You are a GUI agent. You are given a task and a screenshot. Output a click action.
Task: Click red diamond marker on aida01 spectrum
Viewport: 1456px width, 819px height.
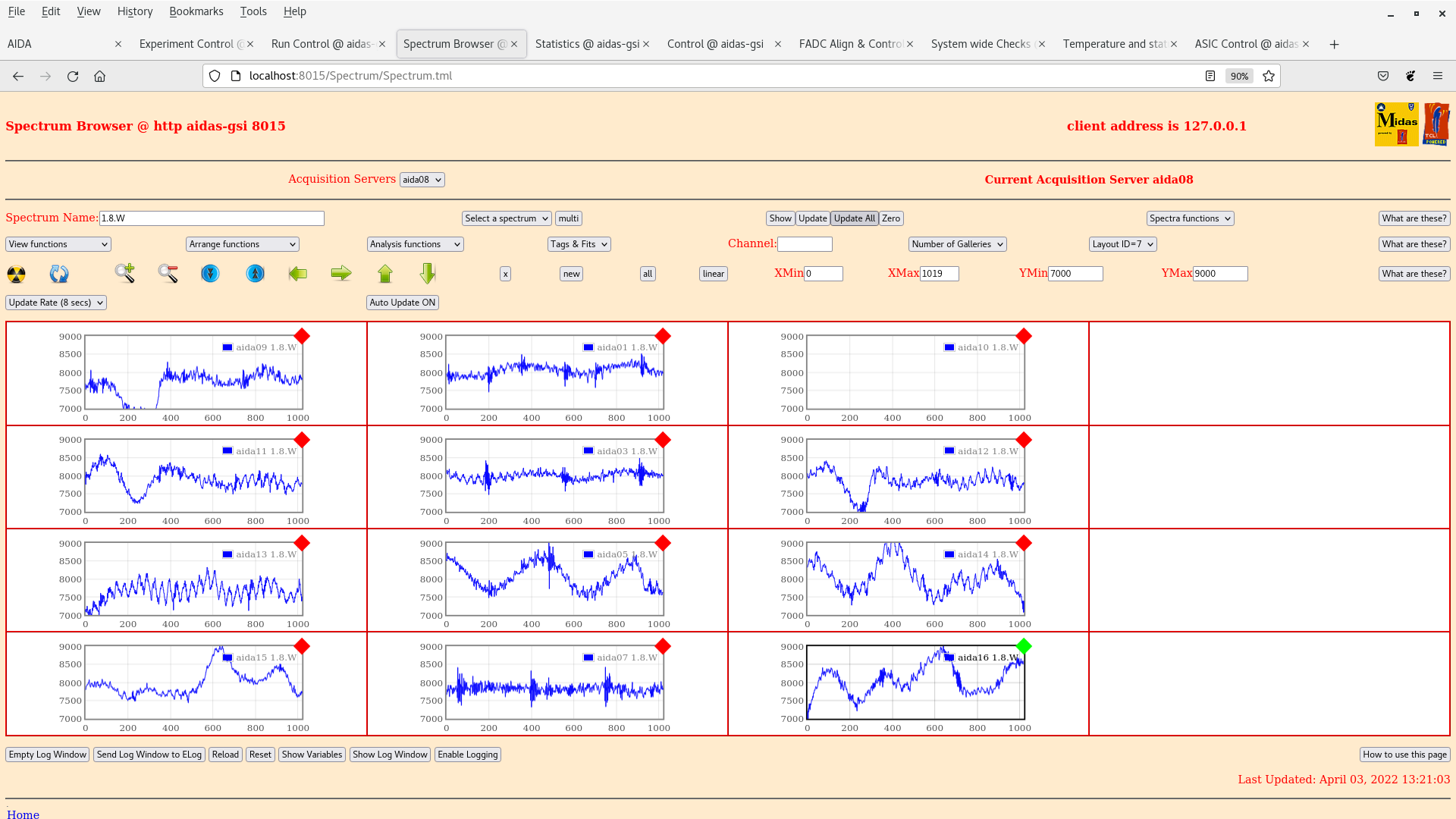coord(663,336)
